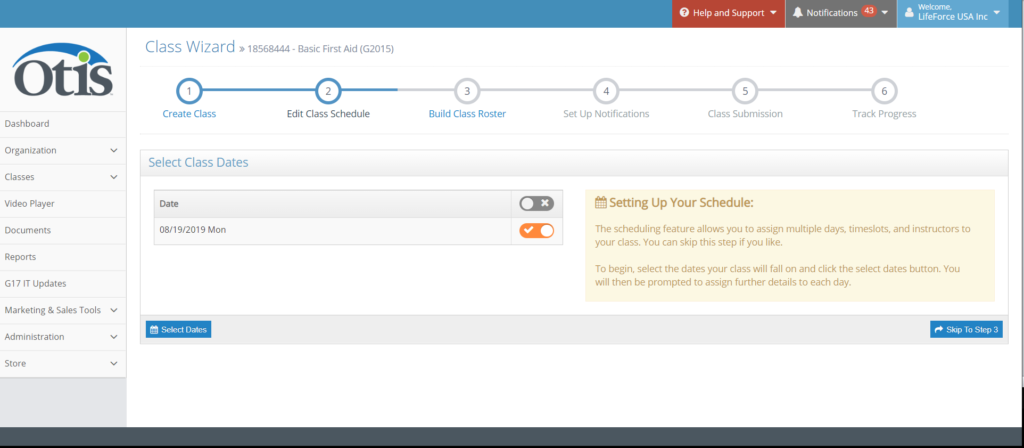Click the notifications bell icon
This screenshot has height=448, width=1024.
click(x=797, y=13)
